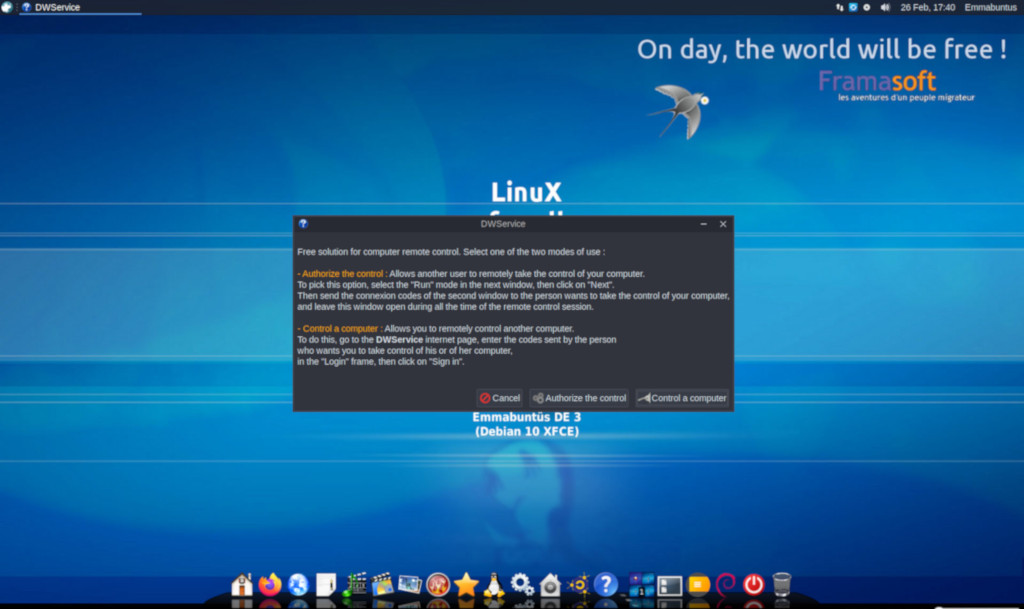
Task: Click the volume speaker tray icon
Action: coord(885,7)
